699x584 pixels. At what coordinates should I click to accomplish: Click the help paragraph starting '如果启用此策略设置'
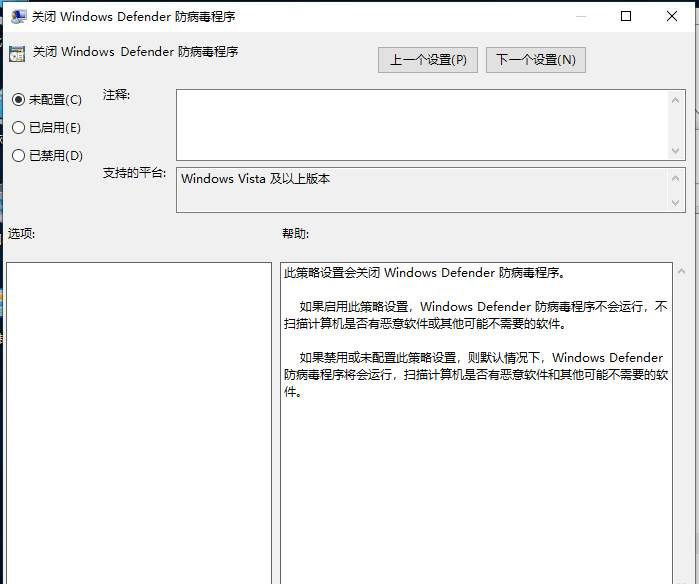(476, 315)
